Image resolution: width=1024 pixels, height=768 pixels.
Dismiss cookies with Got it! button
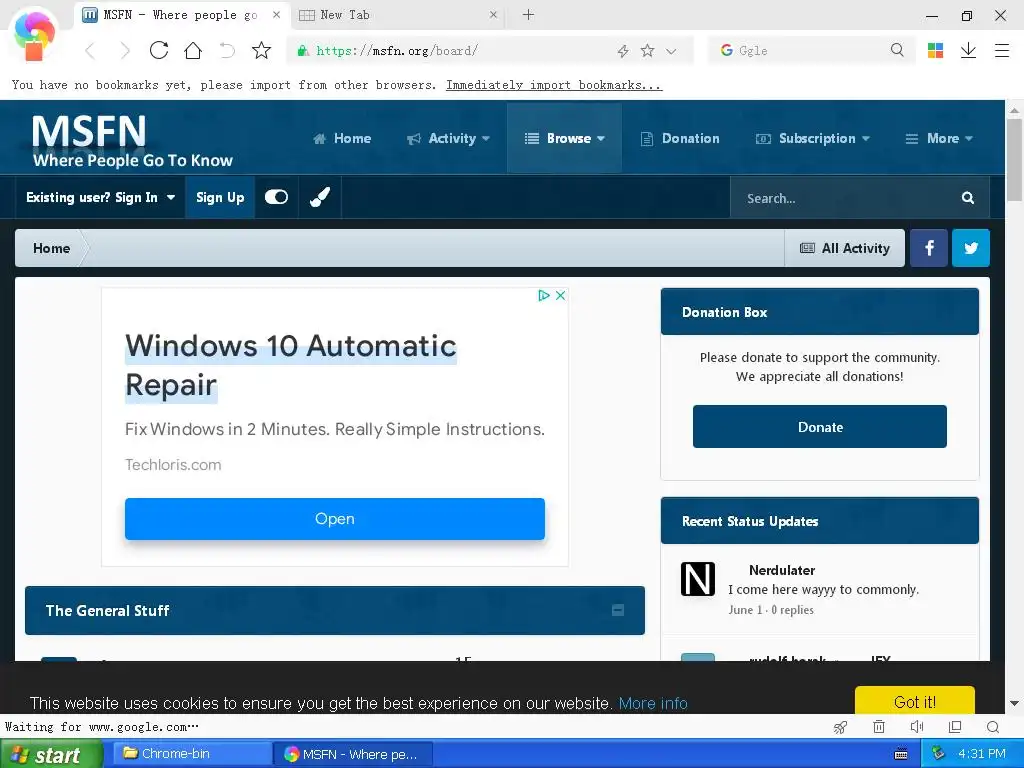pos(914,701)
